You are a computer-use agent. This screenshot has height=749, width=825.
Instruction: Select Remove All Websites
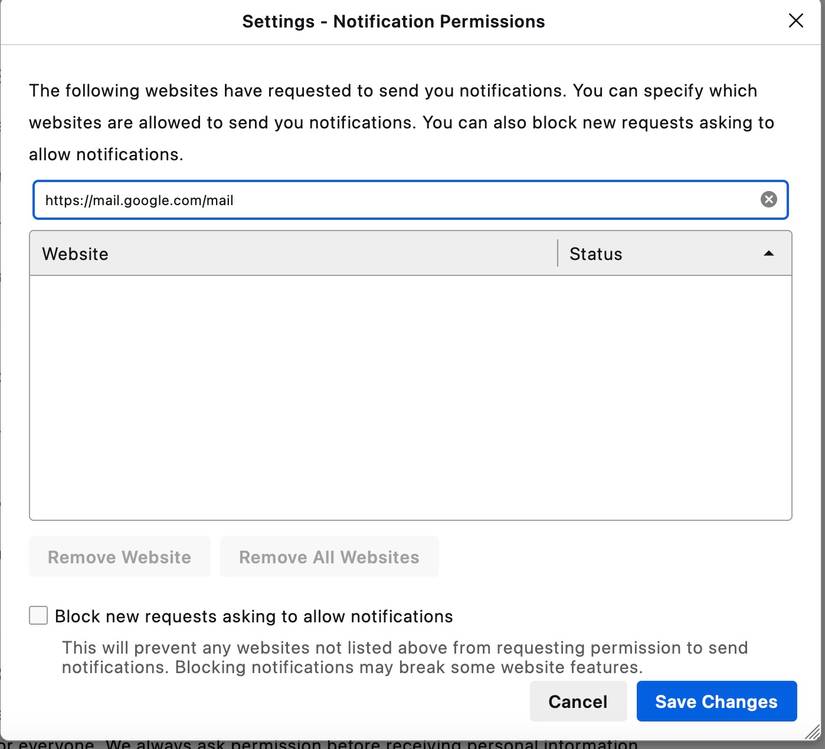329,557
